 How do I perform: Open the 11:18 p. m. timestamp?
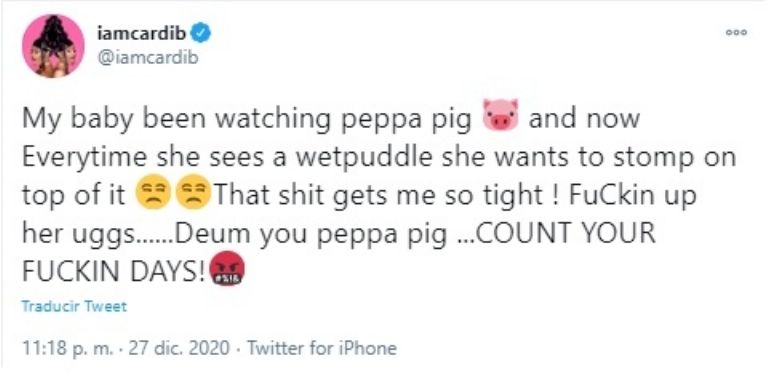(x=69, y=348)
